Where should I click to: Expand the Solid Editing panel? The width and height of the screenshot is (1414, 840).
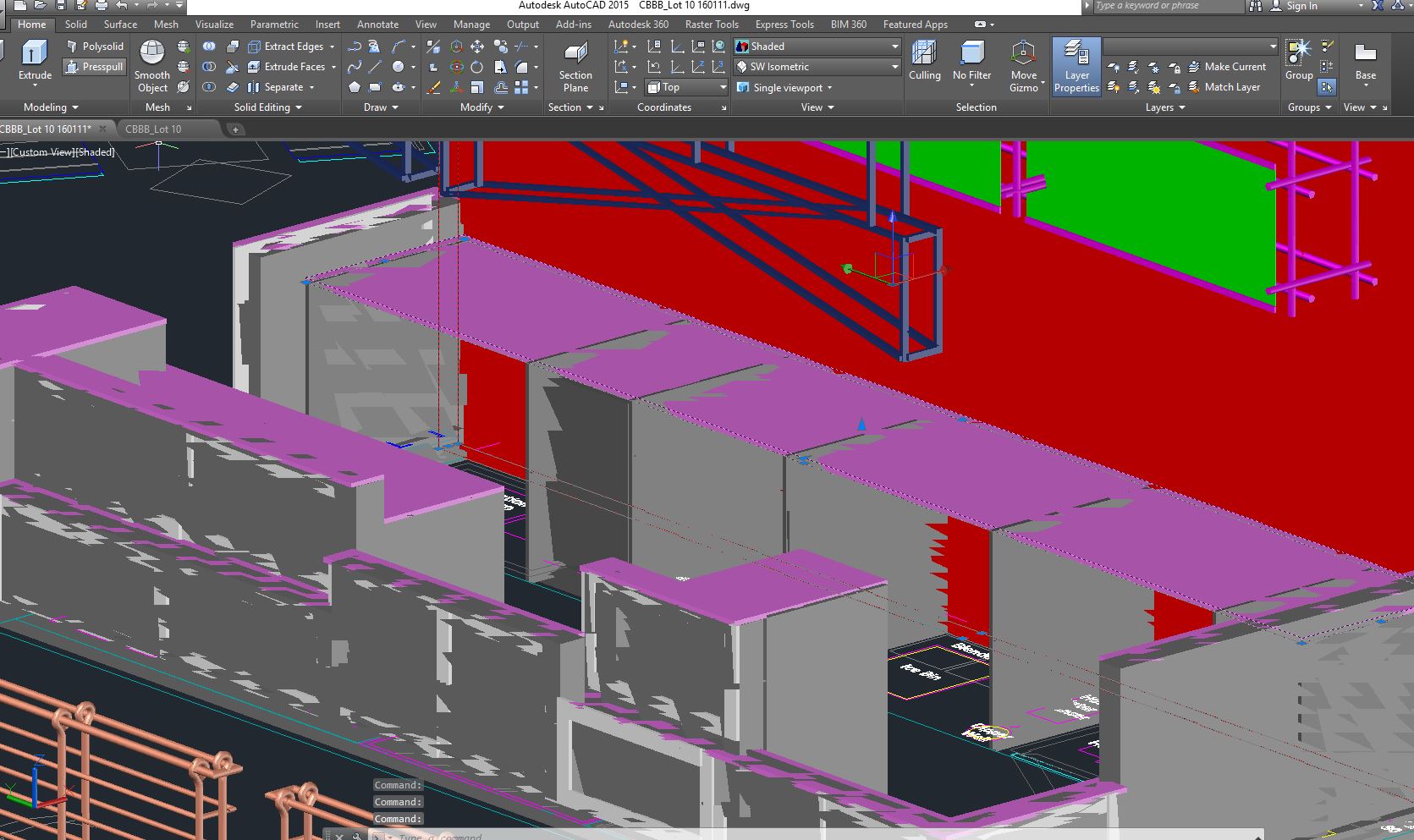point(268,107)
